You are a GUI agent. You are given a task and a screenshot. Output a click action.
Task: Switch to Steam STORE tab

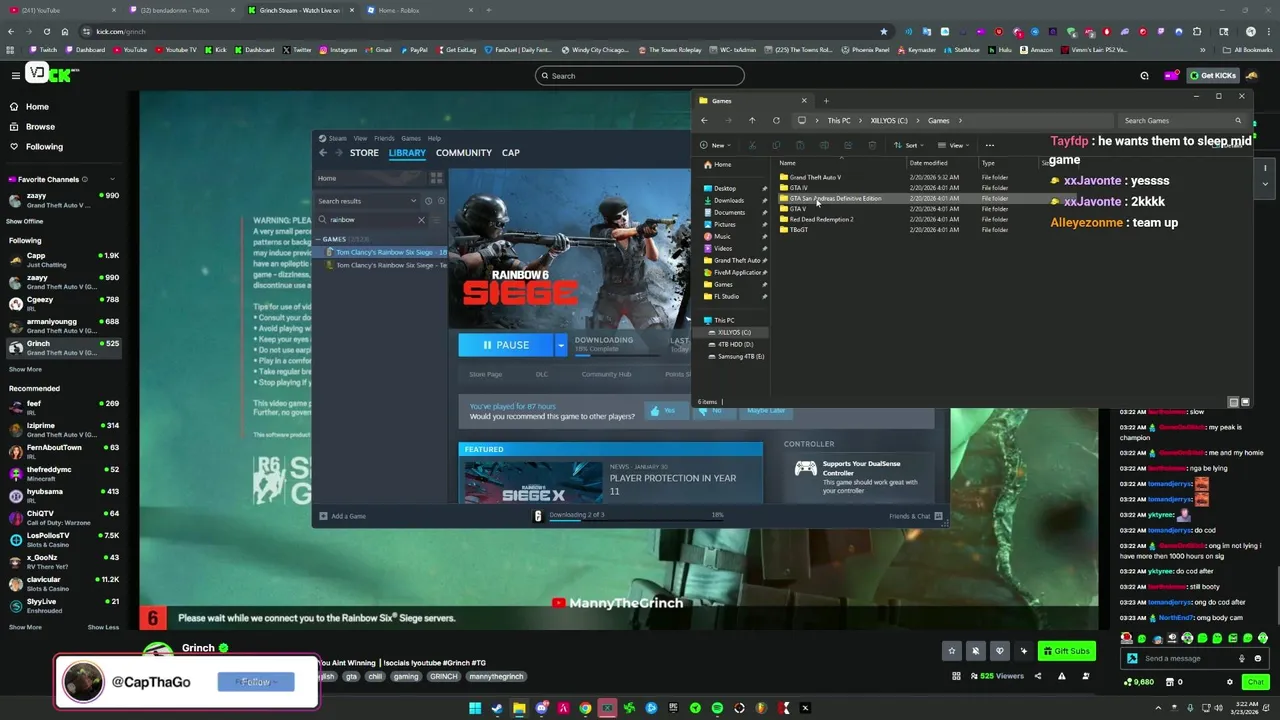pyautogui.click(x=364, y=153)
